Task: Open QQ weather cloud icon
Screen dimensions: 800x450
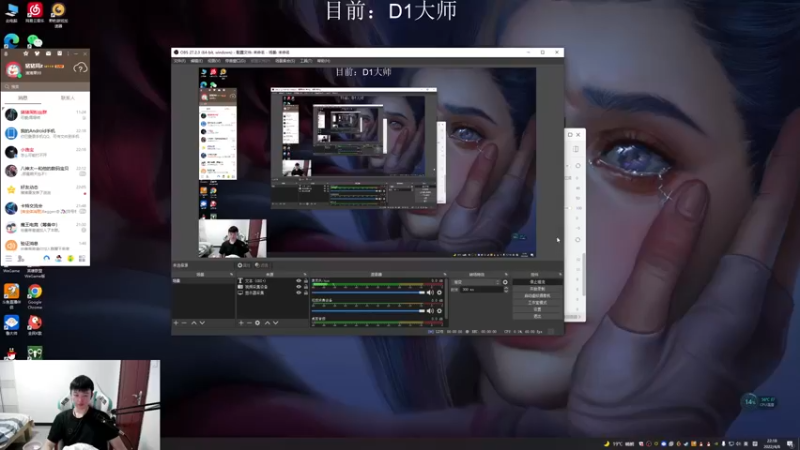Action: point(80,68)
